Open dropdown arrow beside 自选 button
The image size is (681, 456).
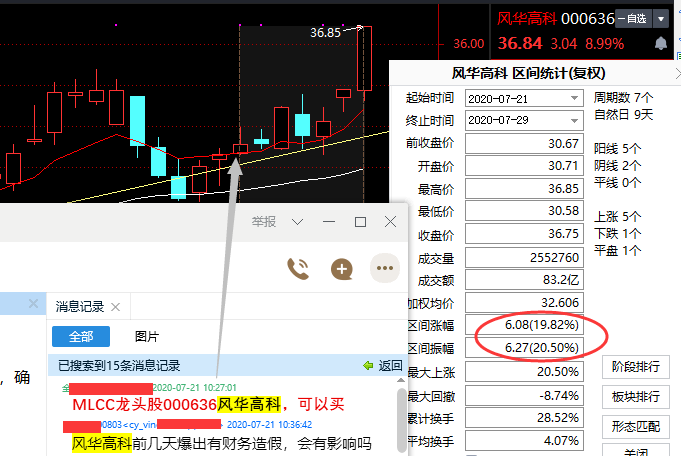coord(661,19)
